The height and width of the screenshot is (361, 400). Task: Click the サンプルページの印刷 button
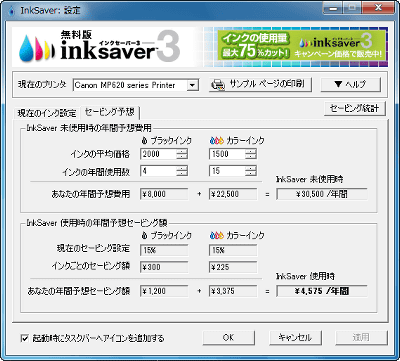pos(261,85)
